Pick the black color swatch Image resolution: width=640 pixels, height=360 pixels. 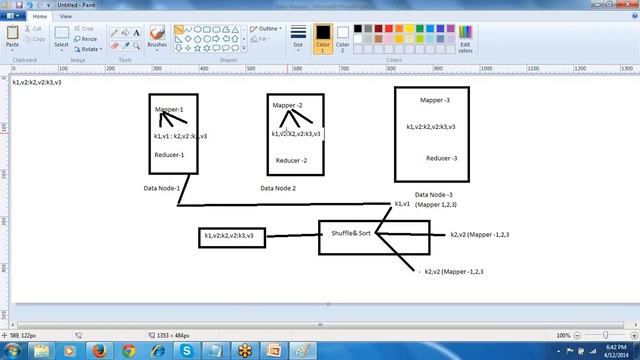pyautogui.click(x=358, y=29)
